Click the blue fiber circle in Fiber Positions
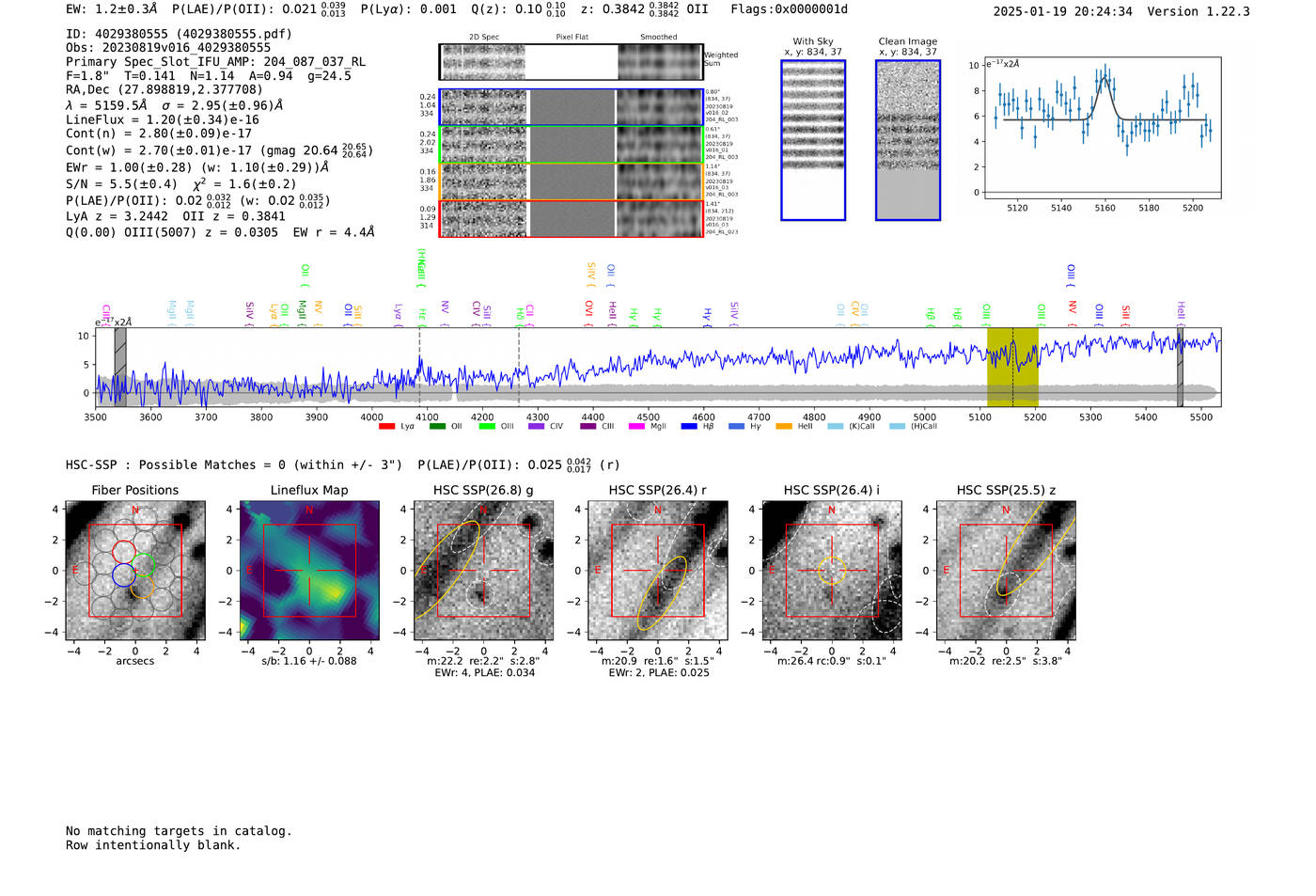The width and height of the screenshot is (1316, 896). click(x=124, y=574)
